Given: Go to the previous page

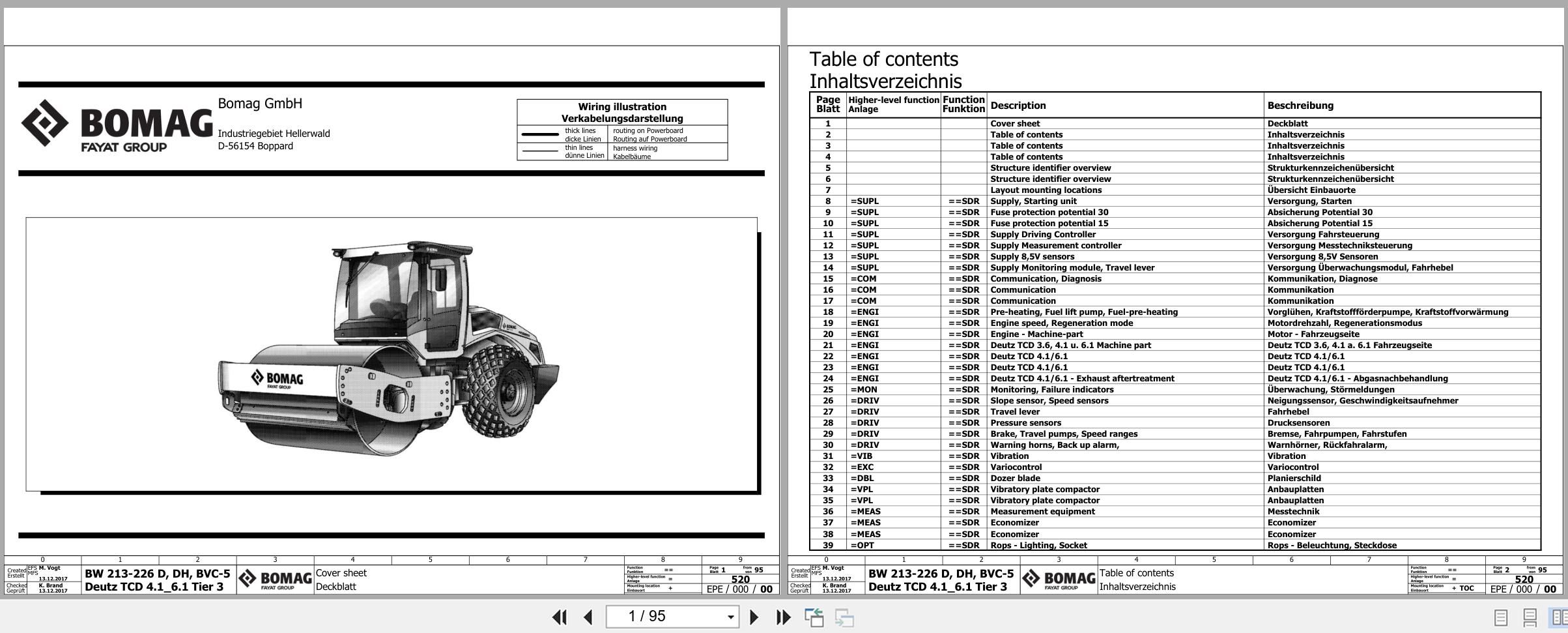Looking at the screenshot, I should (588, 617).
